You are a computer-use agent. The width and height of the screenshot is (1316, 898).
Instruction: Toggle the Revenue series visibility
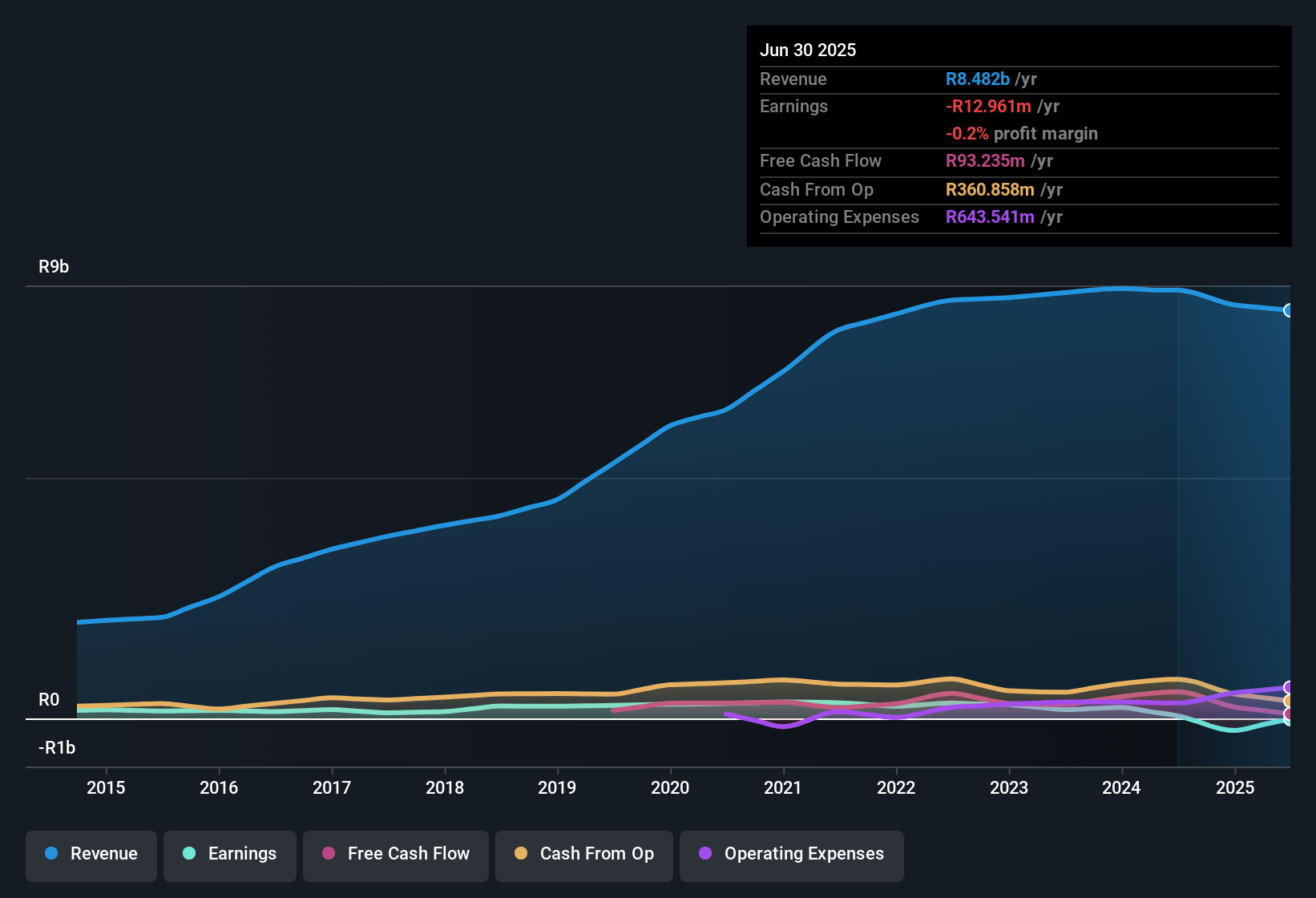point(91,854)
